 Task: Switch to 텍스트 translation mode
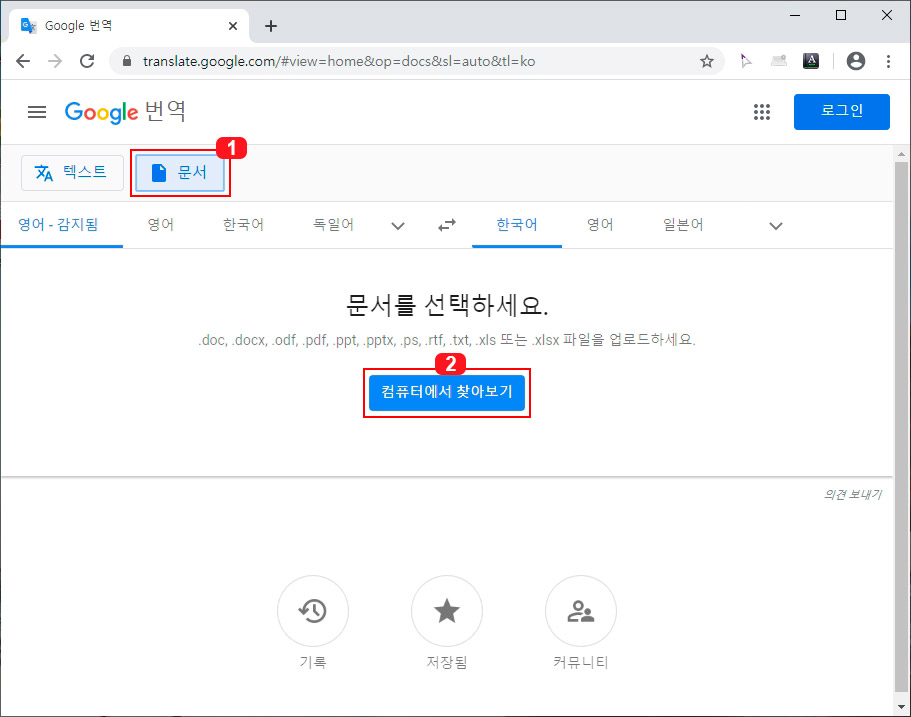pos(72,173)
